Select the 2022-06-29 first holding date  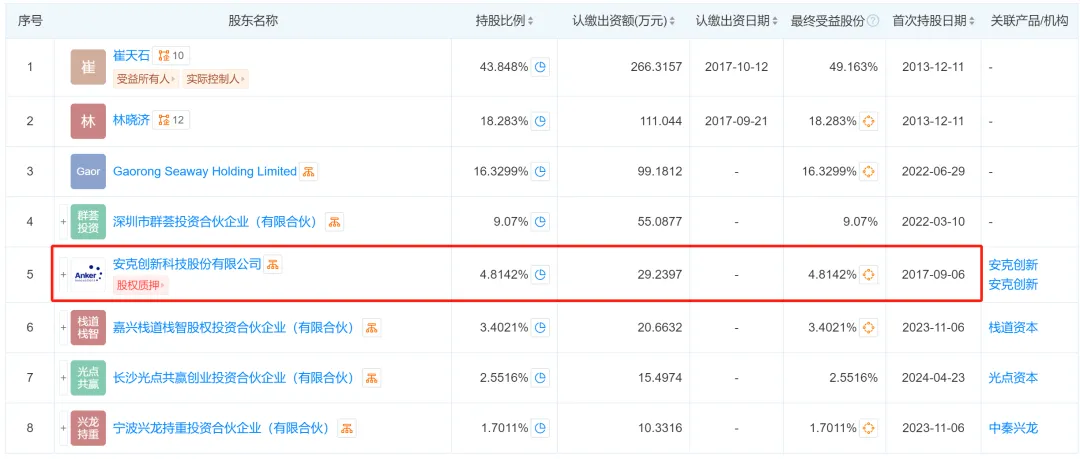pyautogui.click(x=933, y=172)
